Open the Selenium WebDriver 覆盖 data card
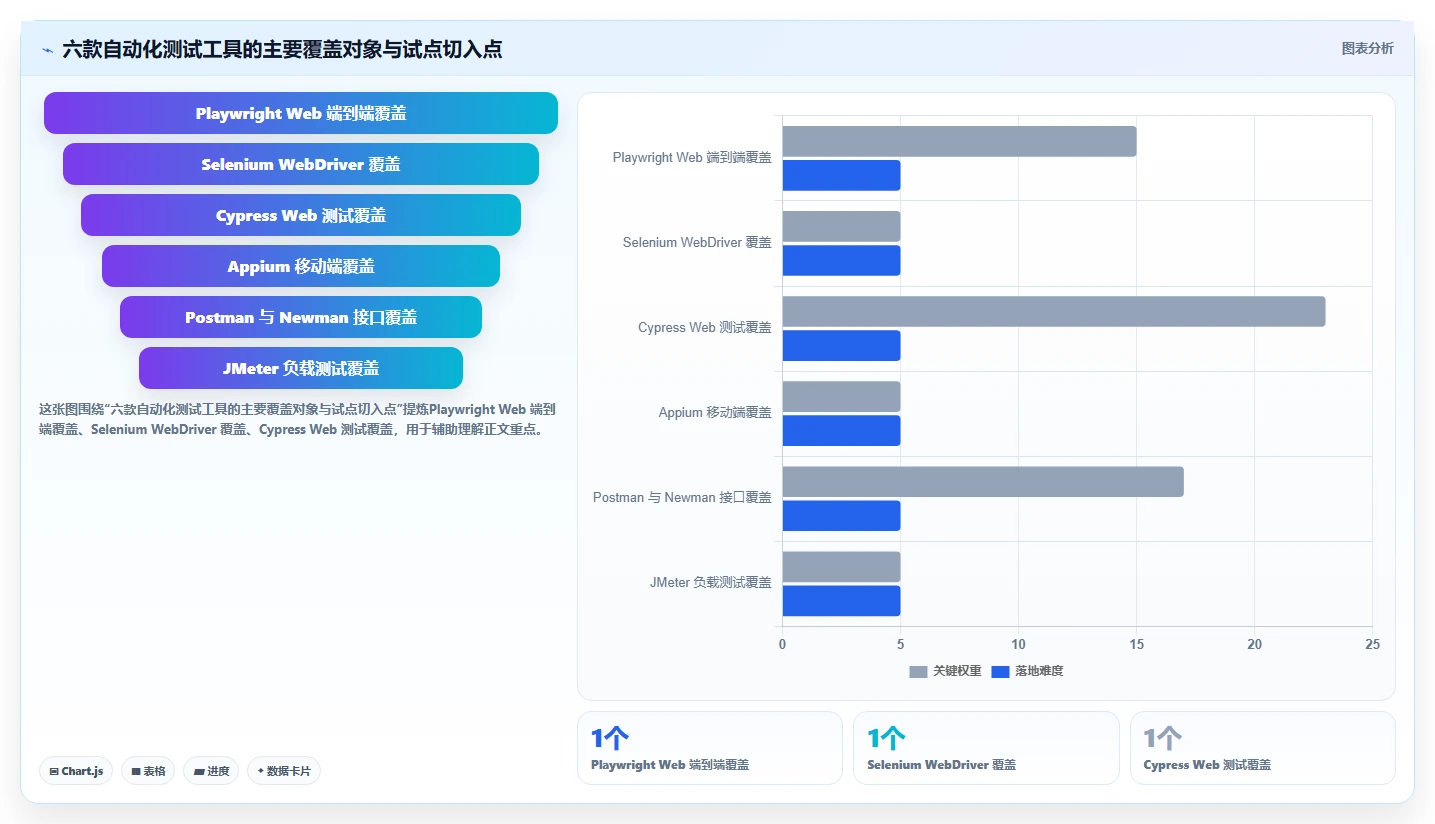The image size is (1435, 824). [986, 748]
